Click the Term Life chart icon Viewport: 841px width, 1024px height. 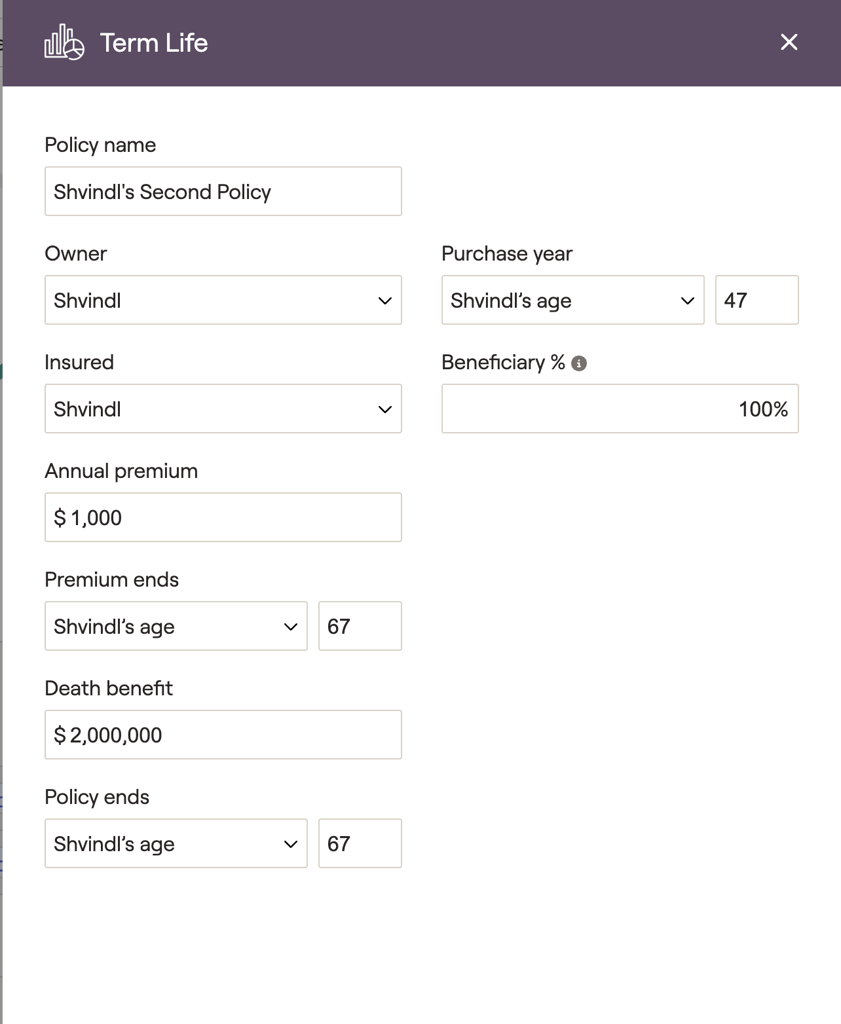click(64, 43)
